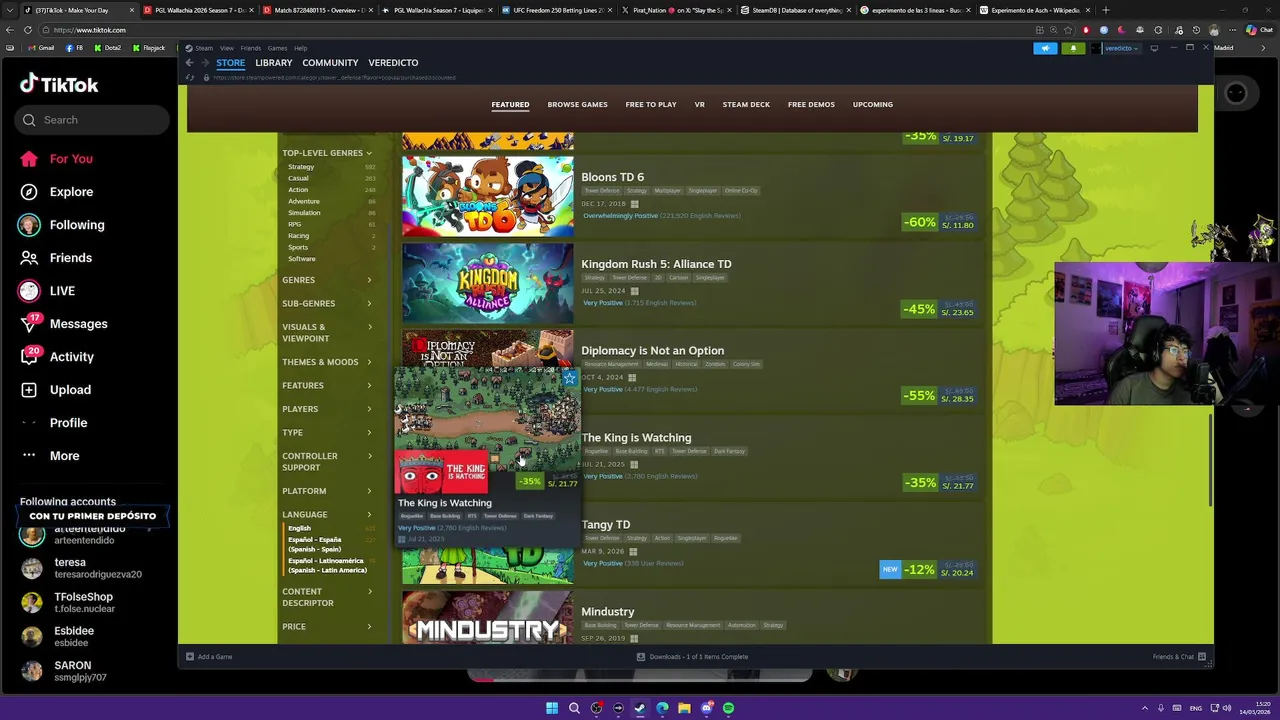Screen dimensions: 1280x720
Task: Open Tangy TD game title
Action: pyautogui.click(x=605, y=525)
